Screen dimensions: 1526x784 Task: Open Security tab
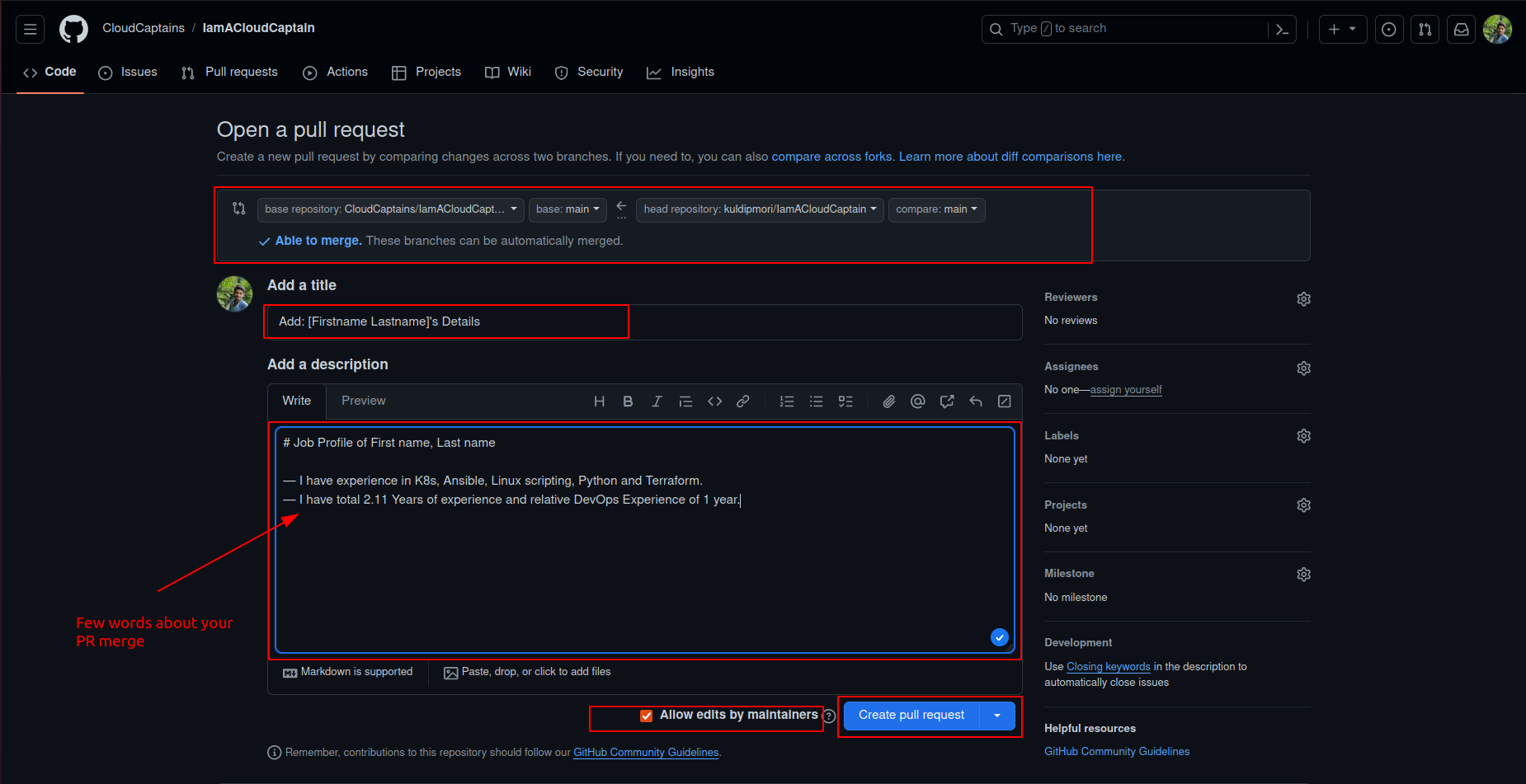pos(589,73)
